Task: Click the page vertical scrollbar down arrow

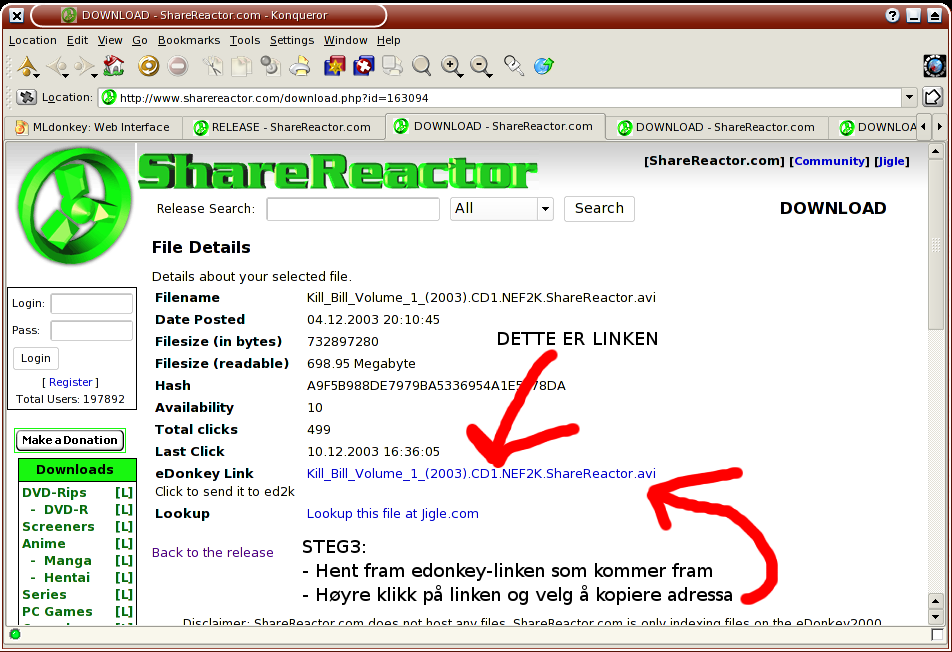Action: 936,617
